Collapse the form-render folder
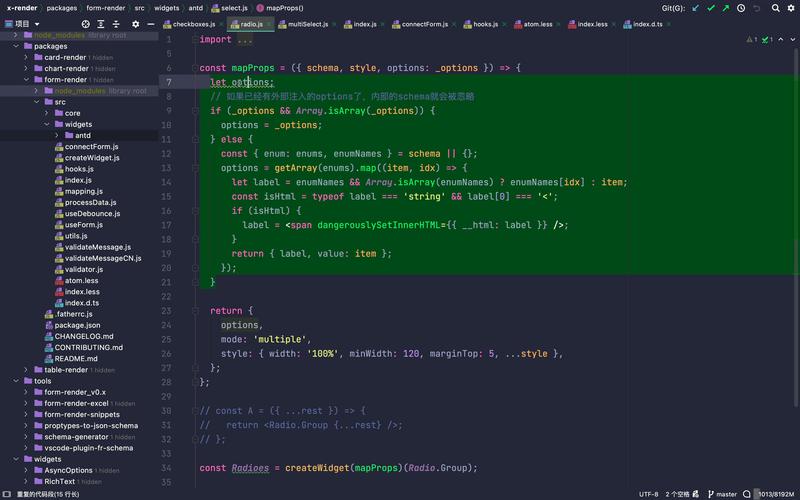 click(x=26, y=80)
